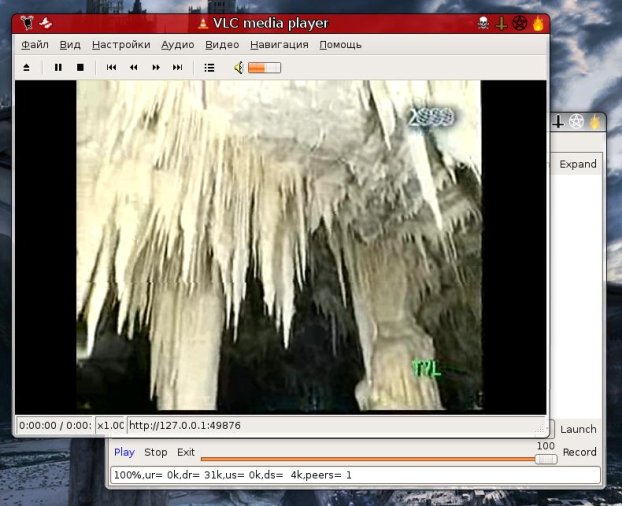Click flame icon in VLC titlebar
Image resolution: width=622 pixels, height=506 pixels.
pos(538,23)
